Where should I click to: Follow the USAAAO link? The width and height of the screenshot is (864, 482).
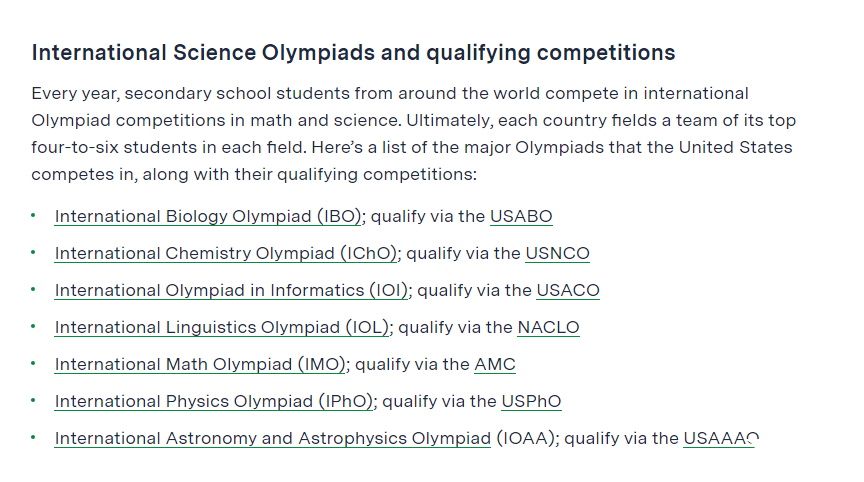[721, 438]
